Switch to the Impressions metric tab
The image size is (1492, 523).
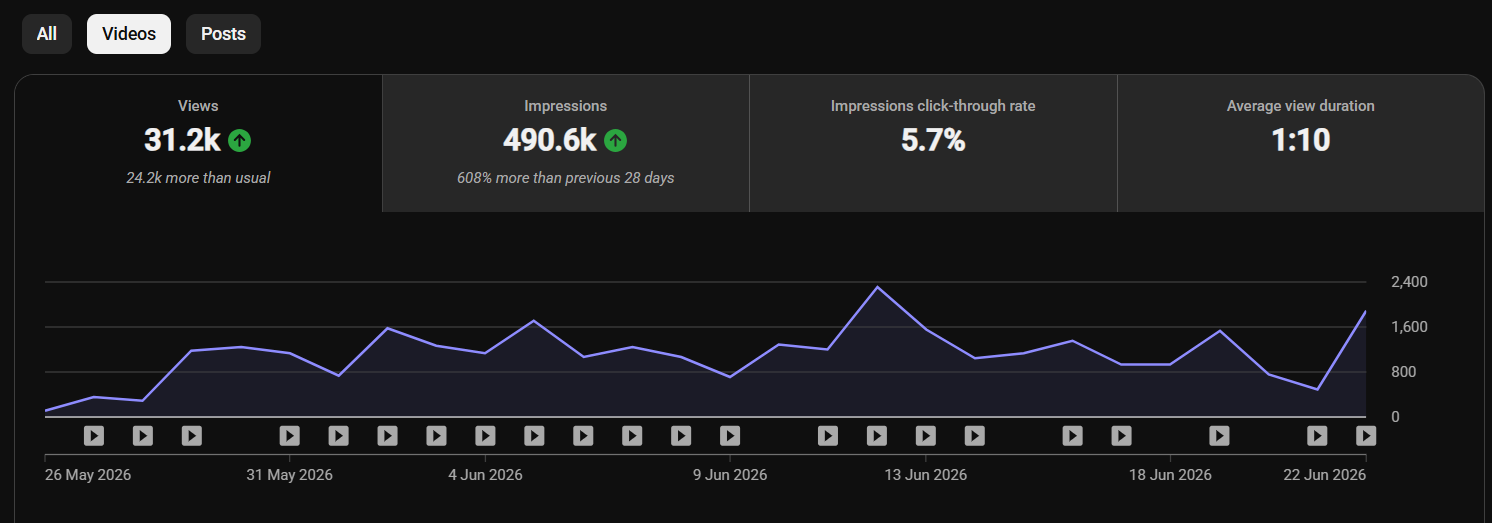click(x=566, y=143)
